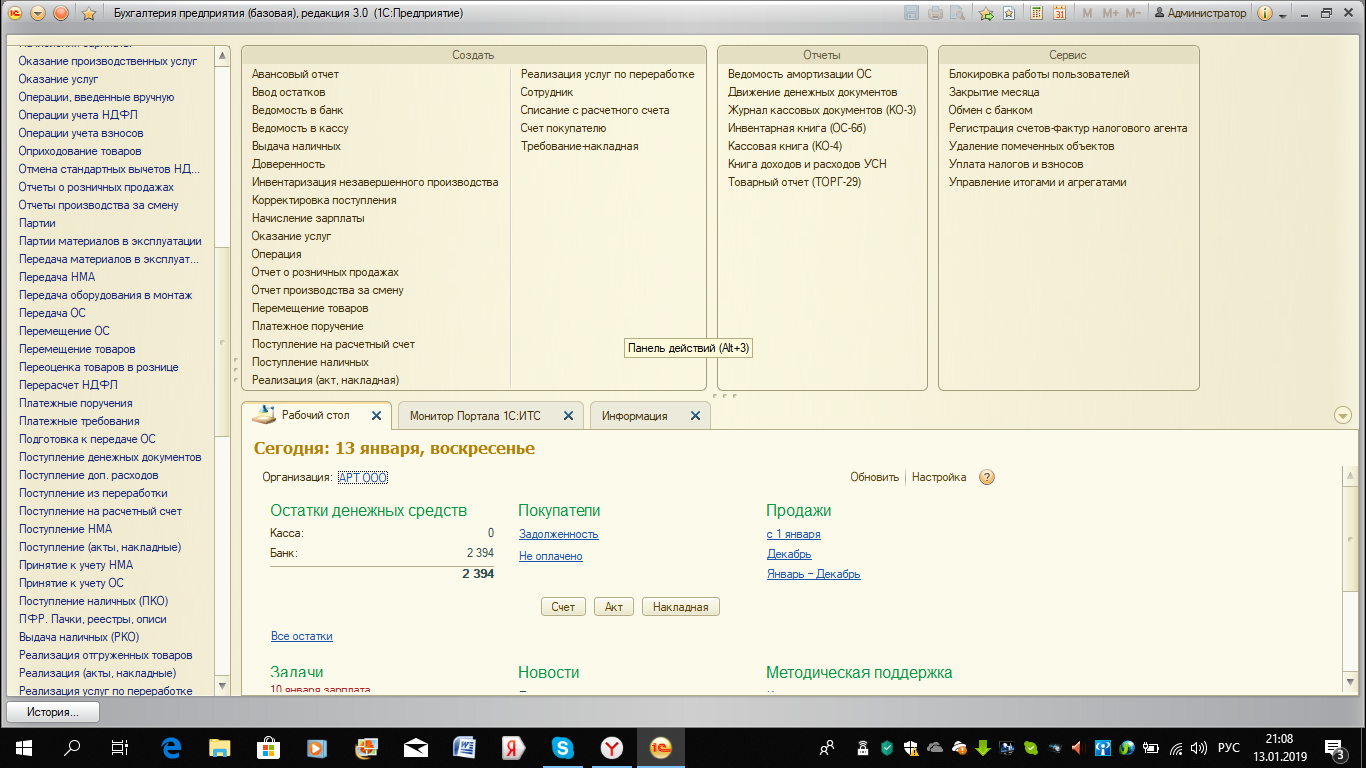The height and width of the screenshot is (768, 1366).
Task: Open Закрытие месяца in Сервис panel
Action: pos(995,92)
